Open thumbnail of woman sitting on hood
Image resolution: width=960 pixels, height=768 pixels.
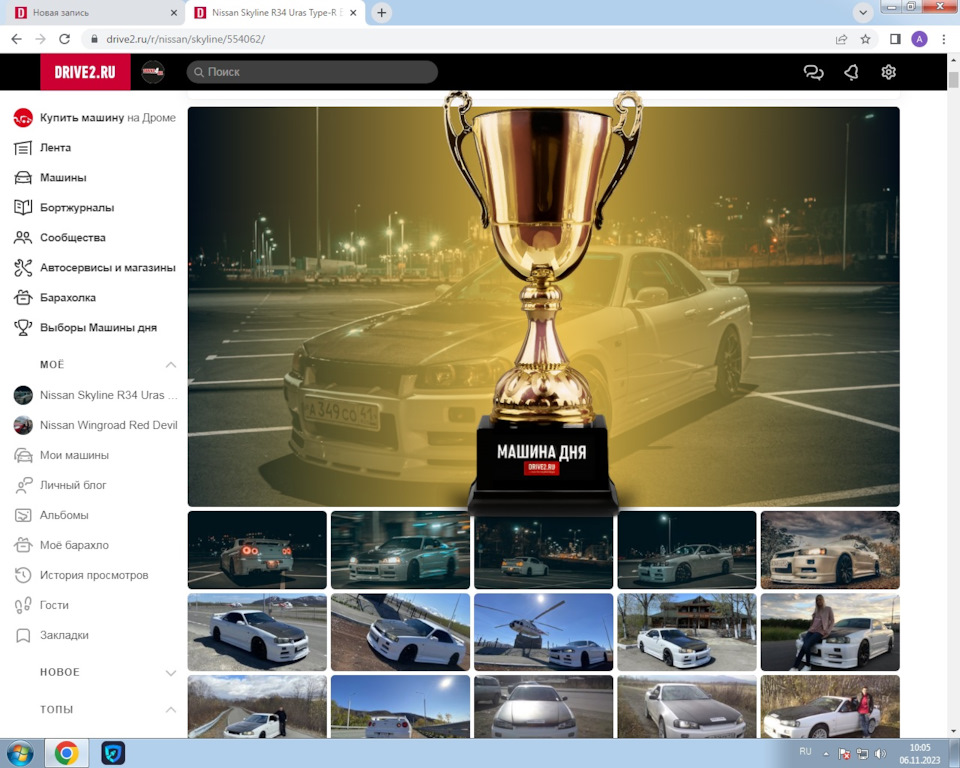[830, 632]
